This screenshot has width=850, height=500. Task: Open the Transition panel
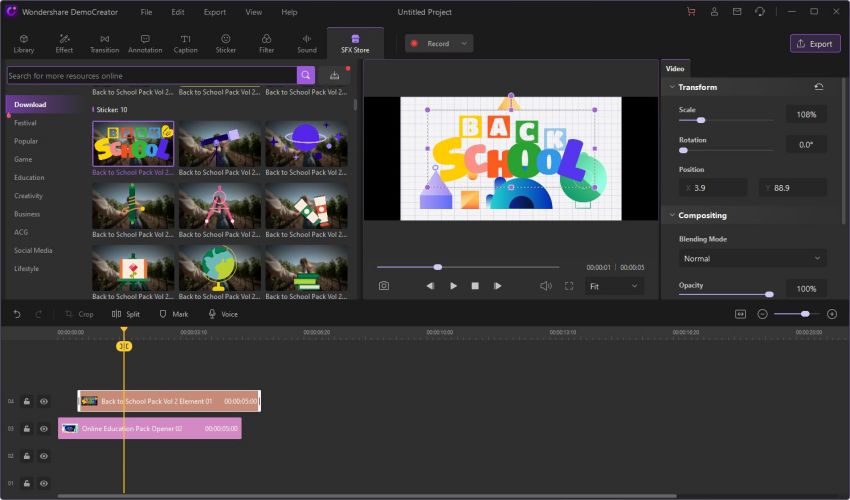coord(104,44)
